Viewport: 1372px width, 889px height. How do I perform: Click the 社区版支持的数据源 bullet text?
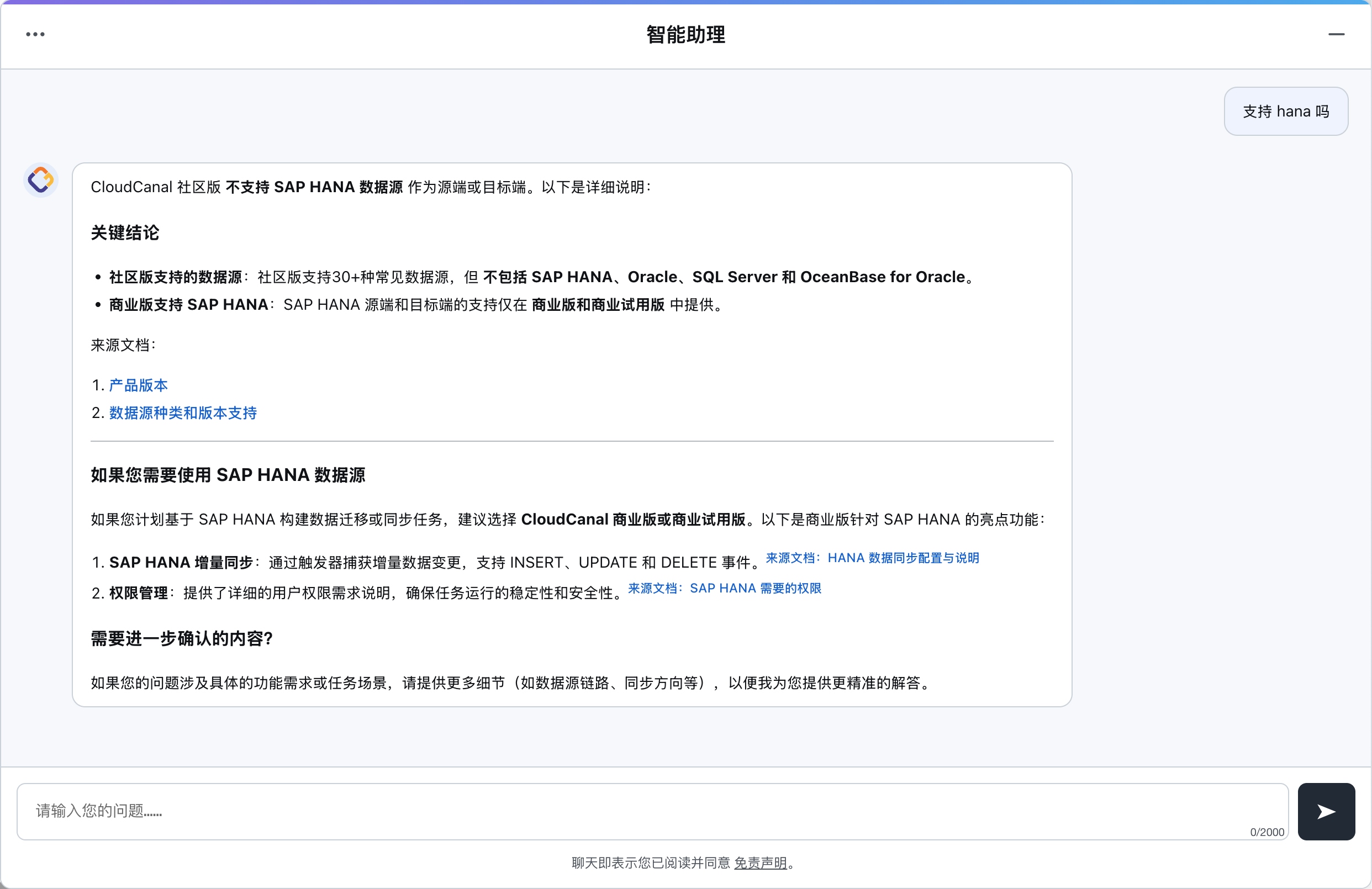(175, 277)
